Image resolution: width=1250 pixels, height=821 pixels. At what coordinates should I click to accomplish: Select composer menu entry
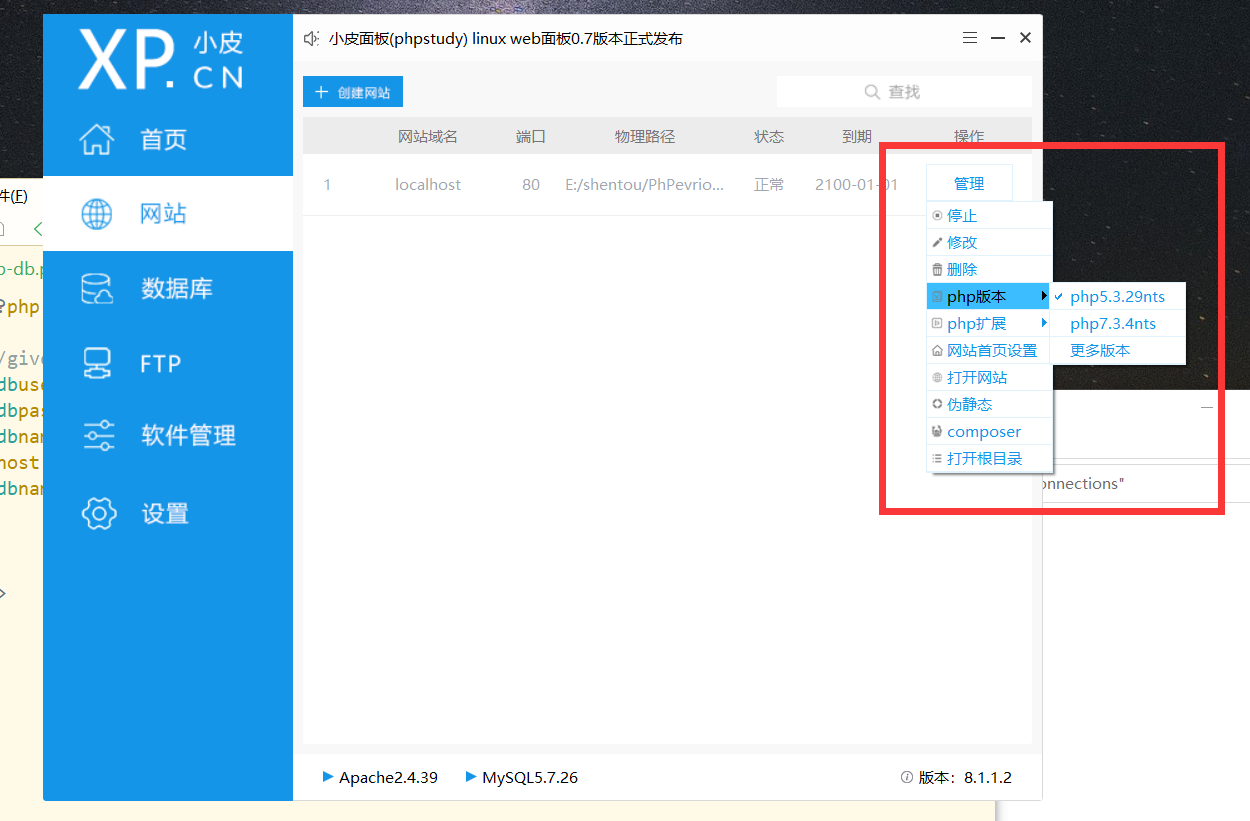pyautogui.click(x=990, y=432)
